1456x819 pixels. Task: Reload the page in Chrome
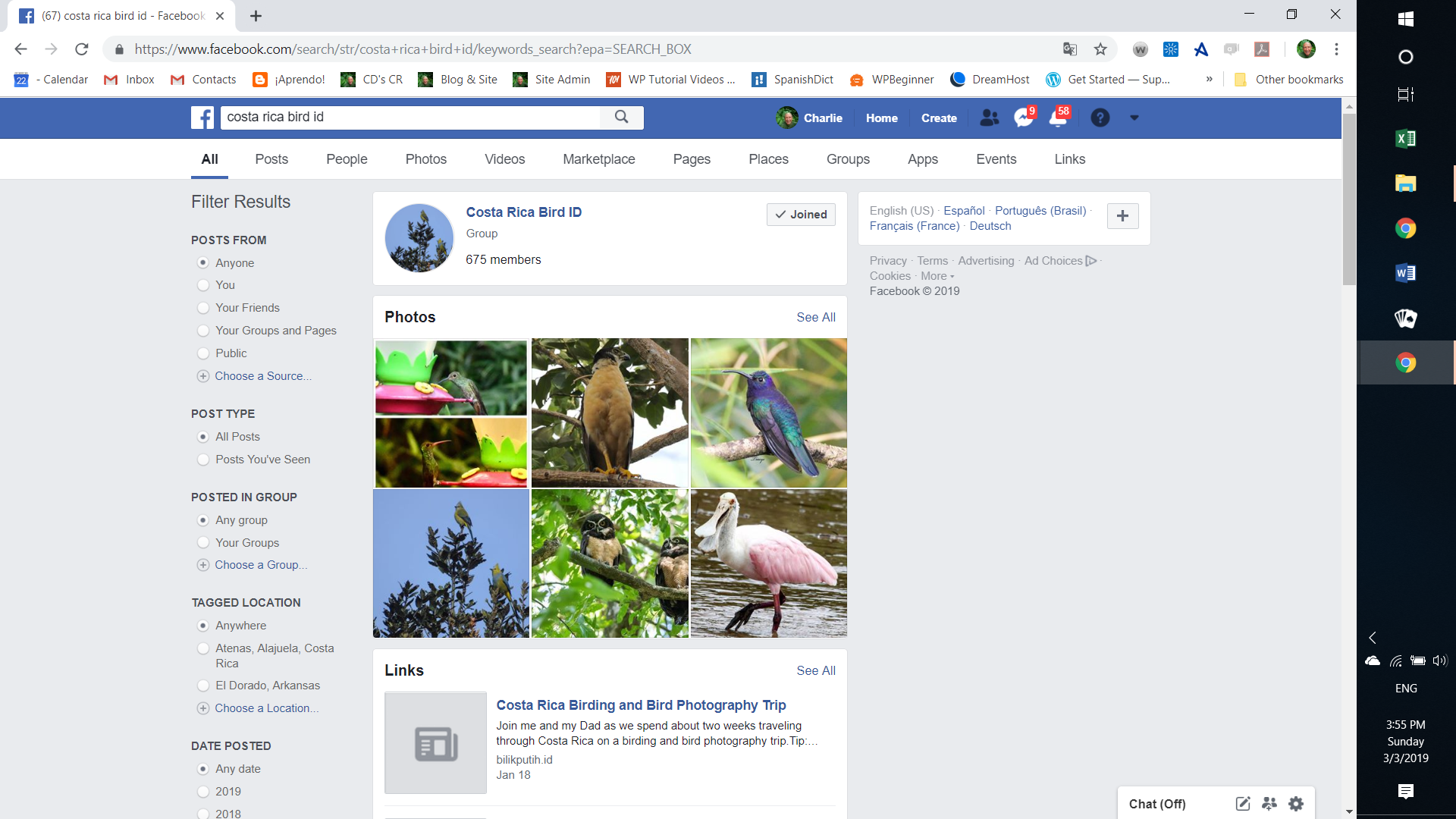[x=82, y=49]
